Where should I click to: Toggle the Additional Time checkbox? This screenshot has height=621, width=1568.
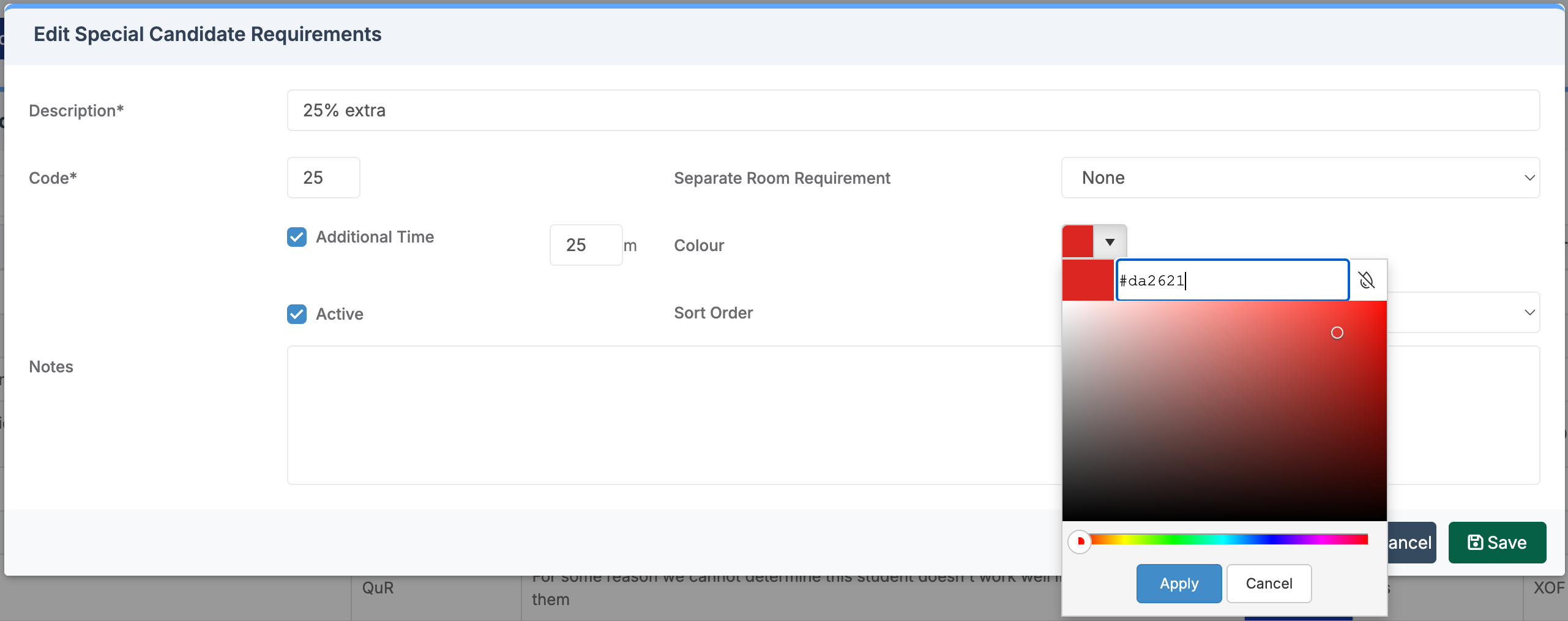297,237
